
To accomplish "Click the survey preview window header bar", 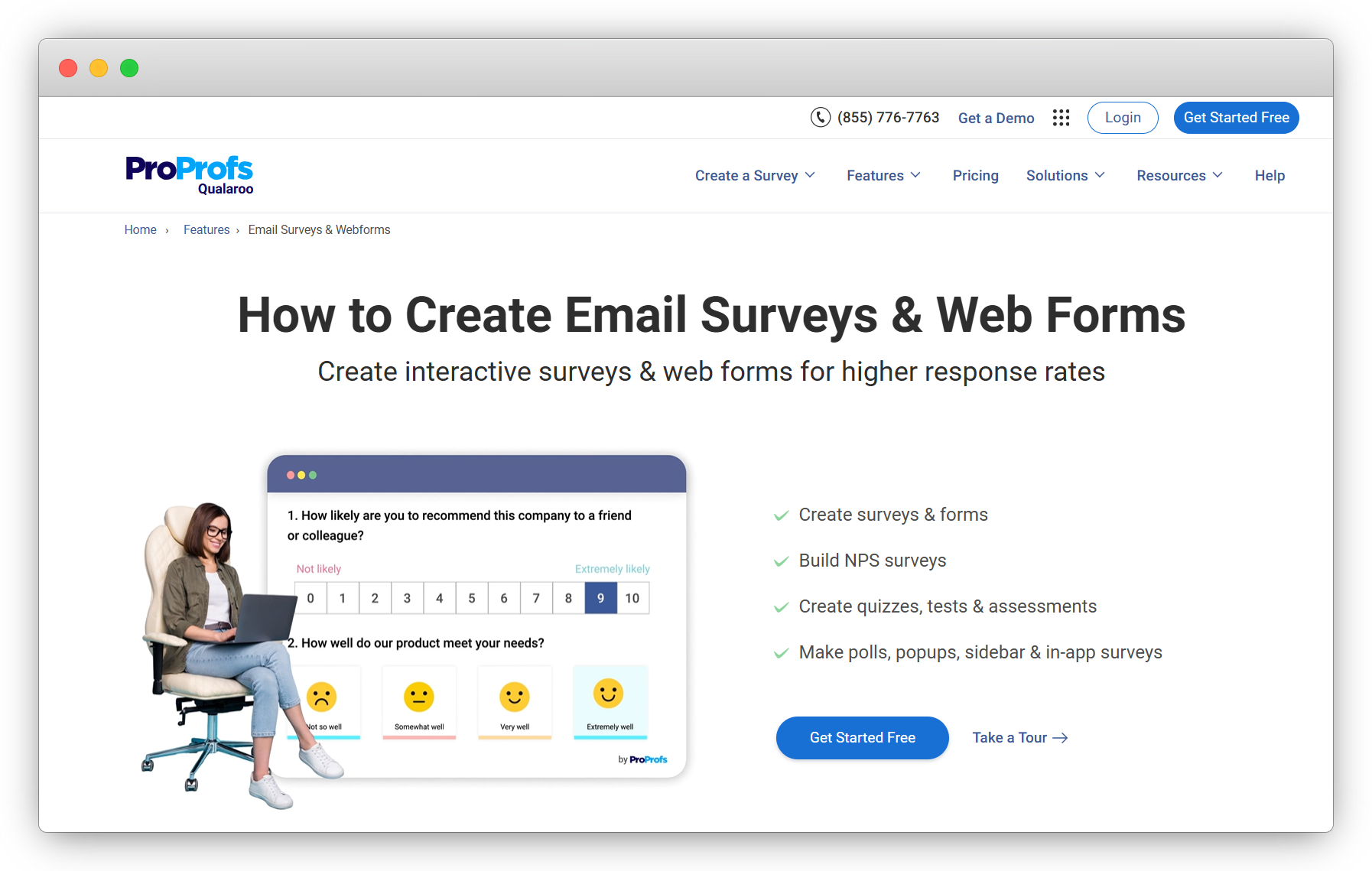I will (476, 474).
